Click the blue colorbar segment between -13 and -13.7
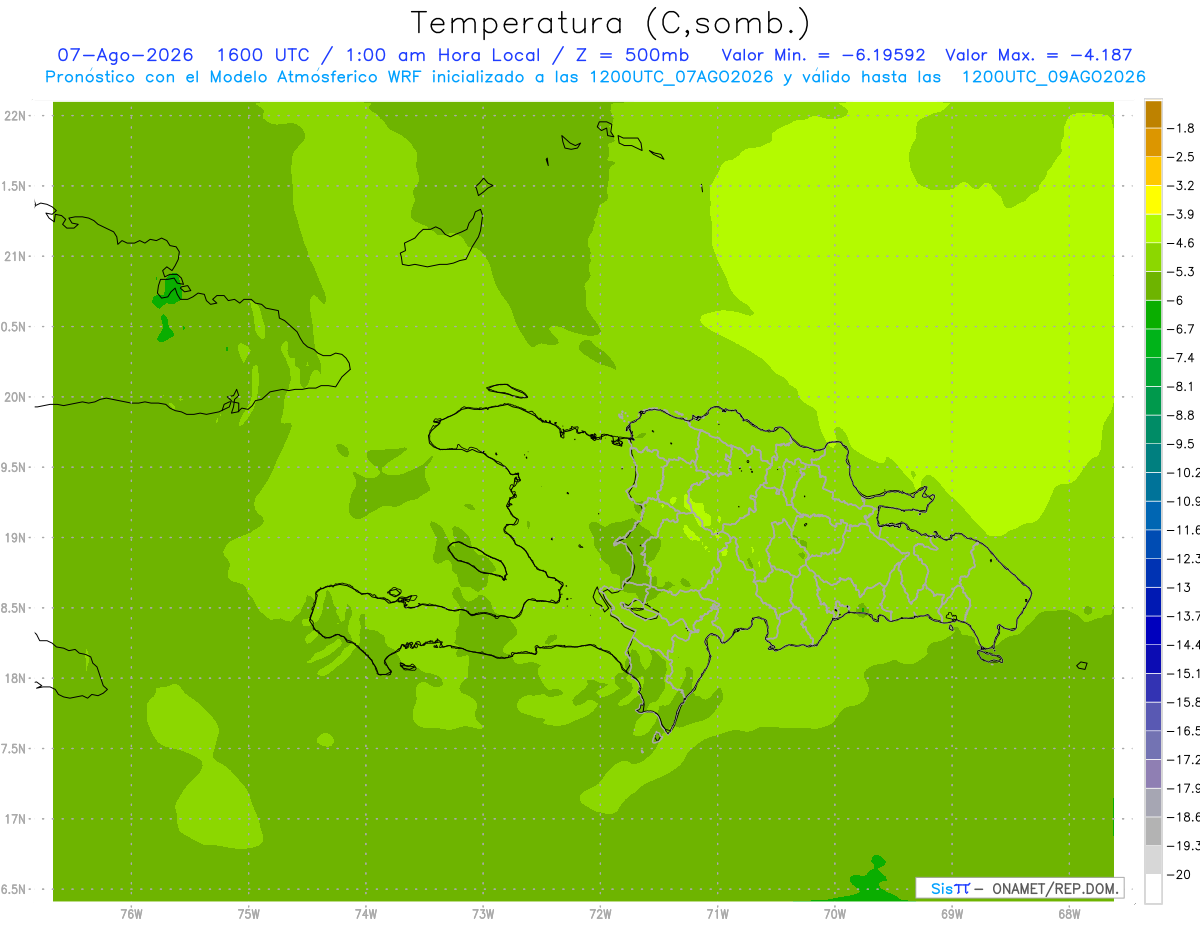 point(1153,602)
